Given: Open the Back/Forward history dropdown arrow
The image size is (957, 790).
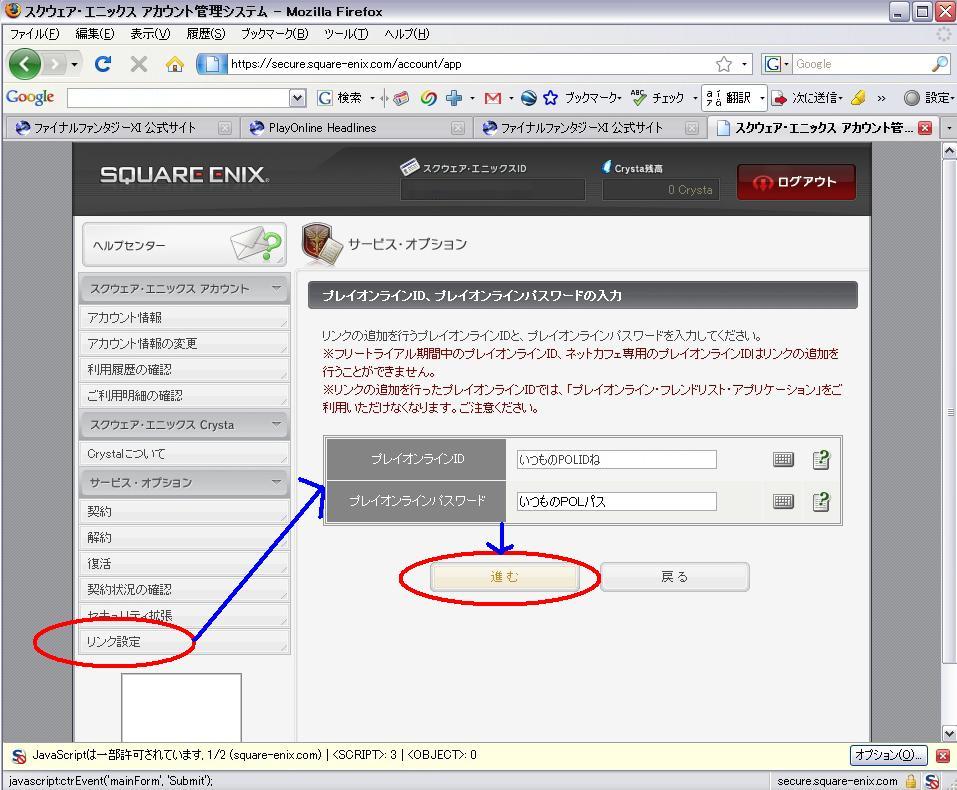Looking at the screenshot, I should [x=74, y=64].
